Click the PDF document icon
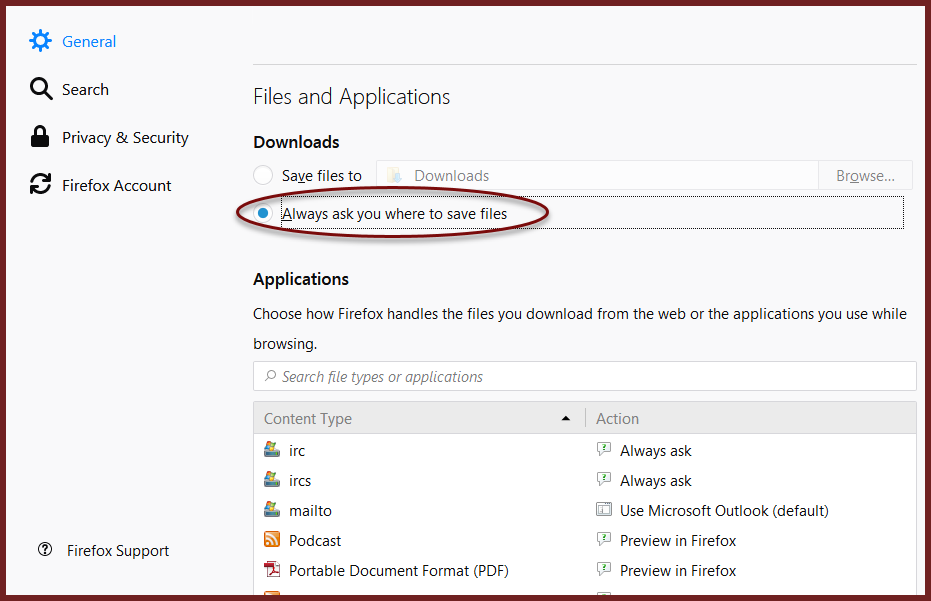 pyautogui.click(x=272, y=570)
